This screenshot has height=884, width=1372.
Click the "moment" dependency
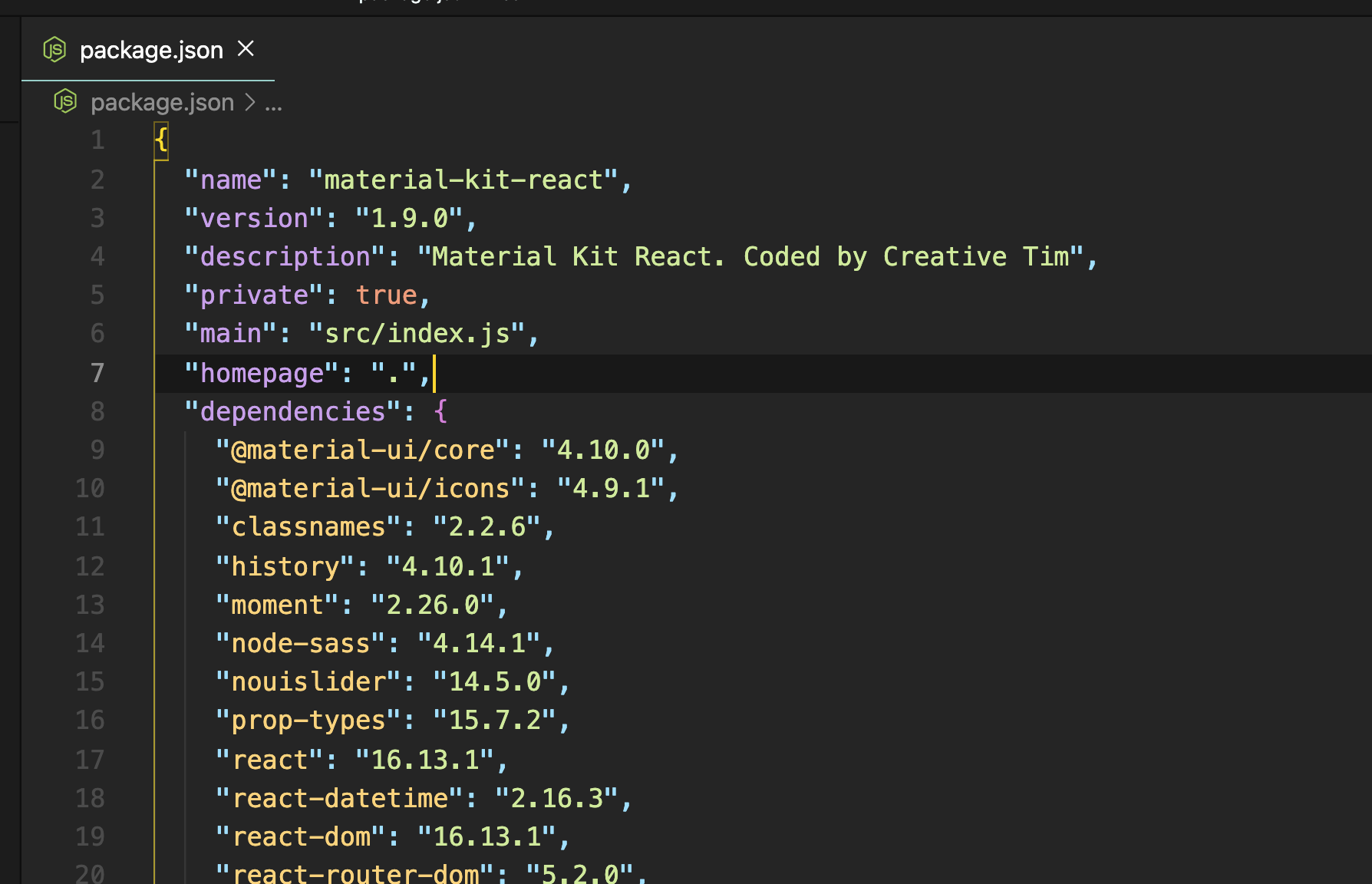277,605
